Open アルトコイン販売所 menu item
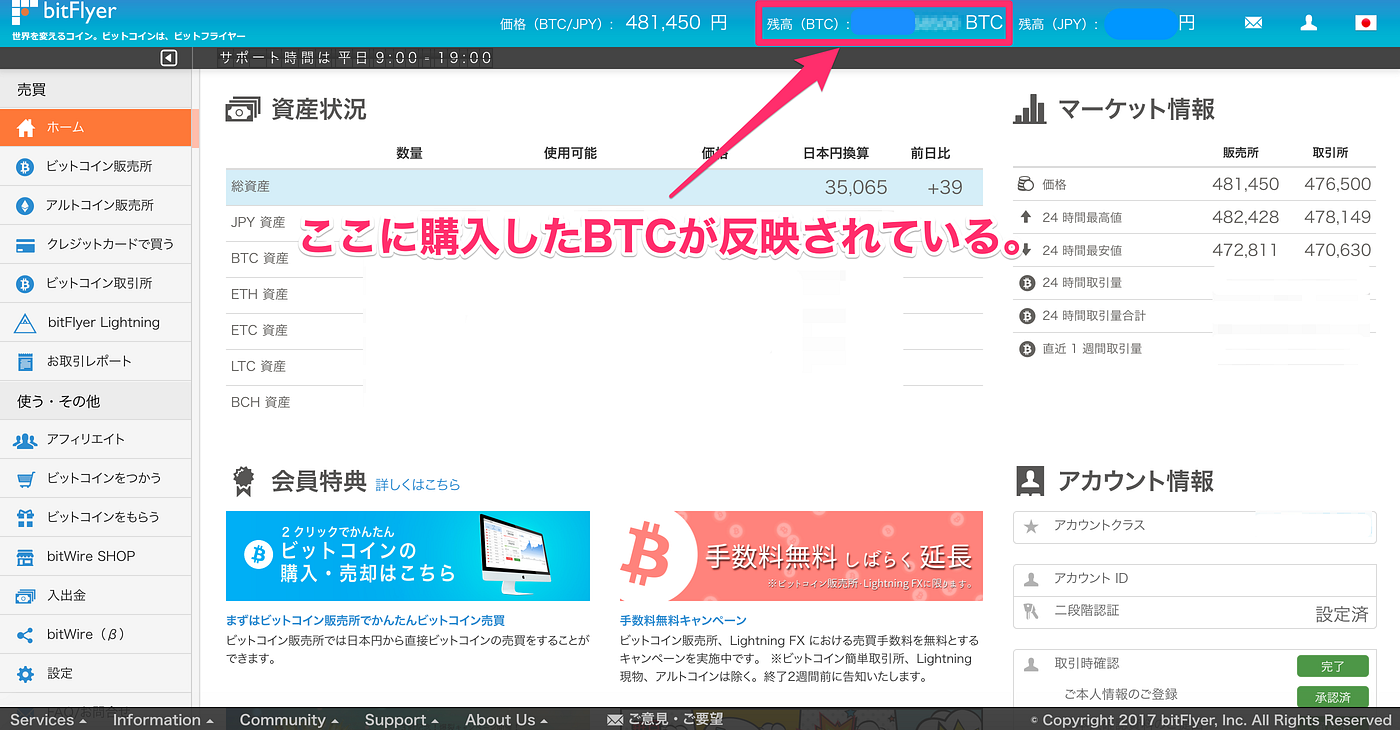 point(95,205)
